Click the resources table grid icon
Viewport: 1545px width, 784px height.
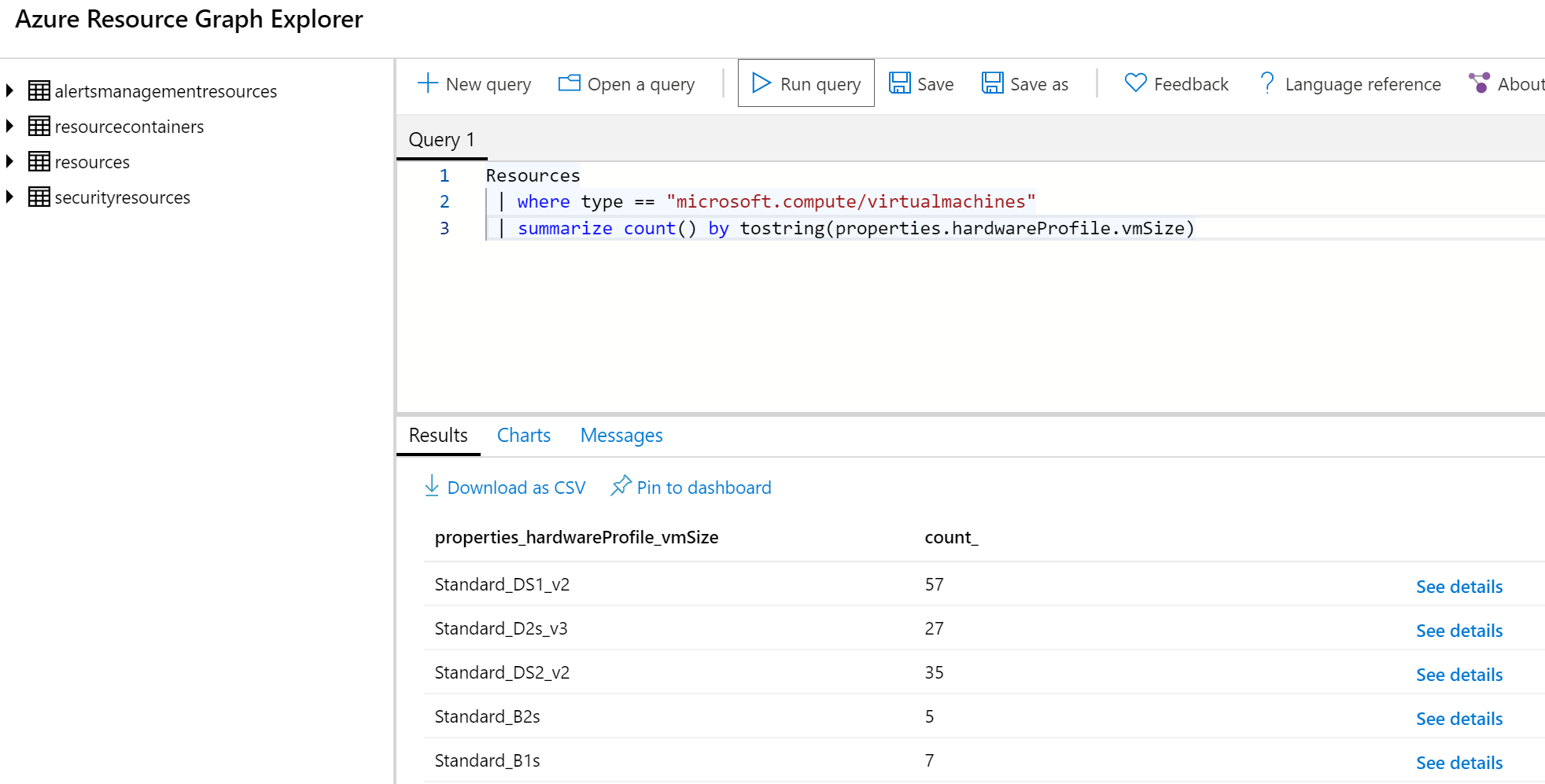(39, 161)
